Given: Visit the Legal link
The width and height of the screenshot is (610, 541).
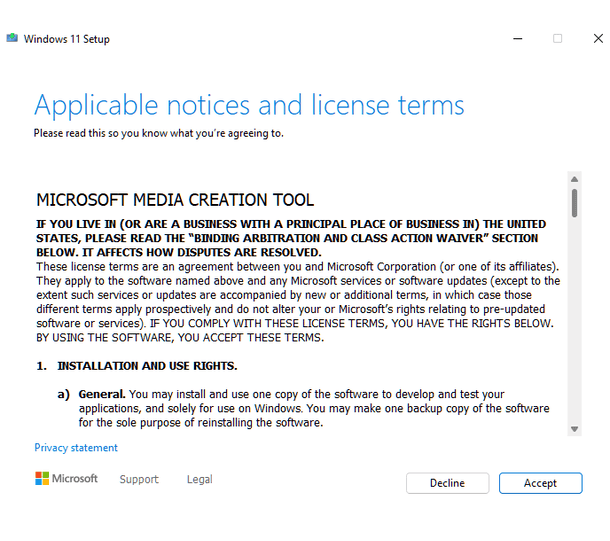Looking at the screenshot, I should point(199,479).
